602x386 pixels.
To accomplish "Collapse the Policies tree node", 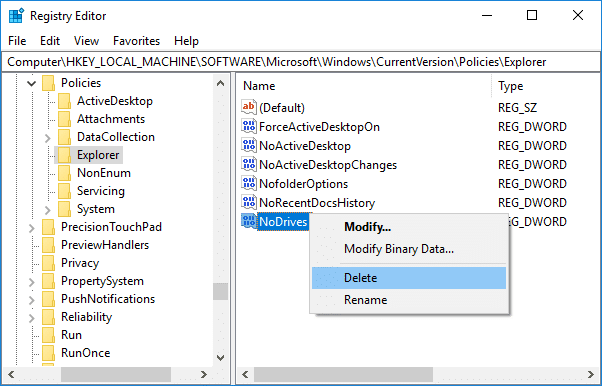I will [x=32, y=83].
